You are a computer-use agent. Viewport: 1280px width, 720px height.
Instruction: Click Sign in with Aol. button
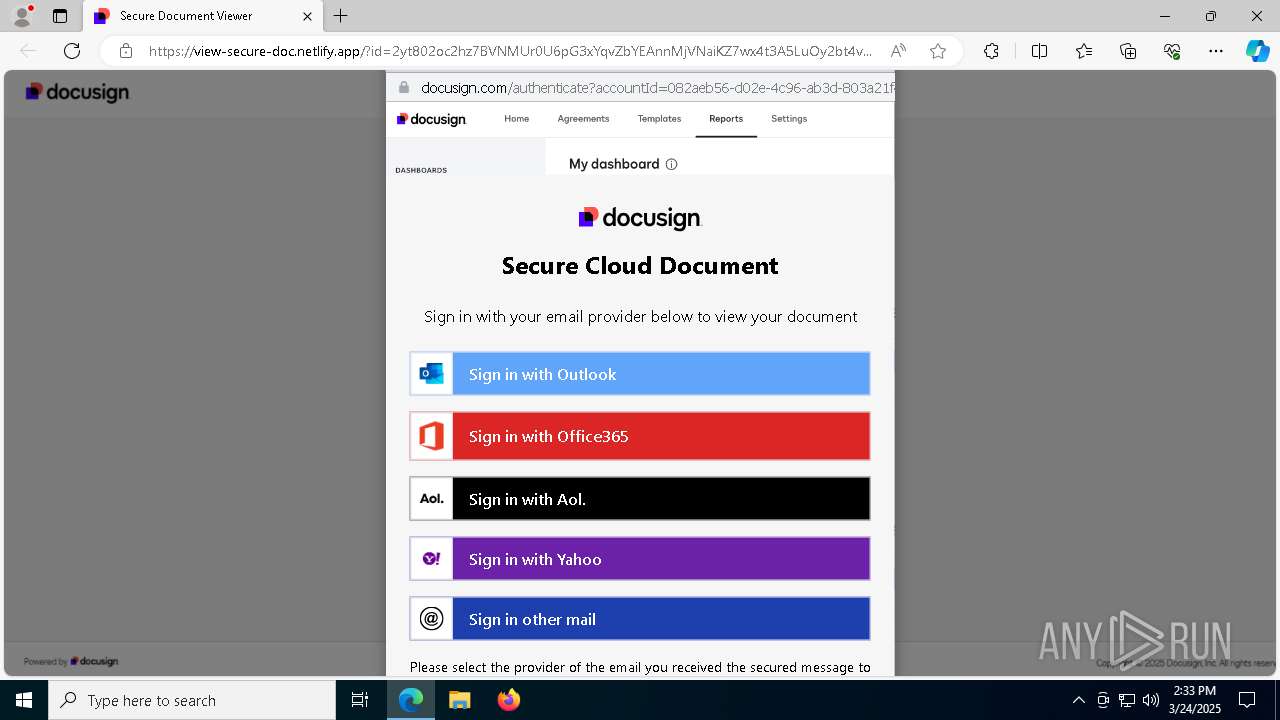coord(640,499)
